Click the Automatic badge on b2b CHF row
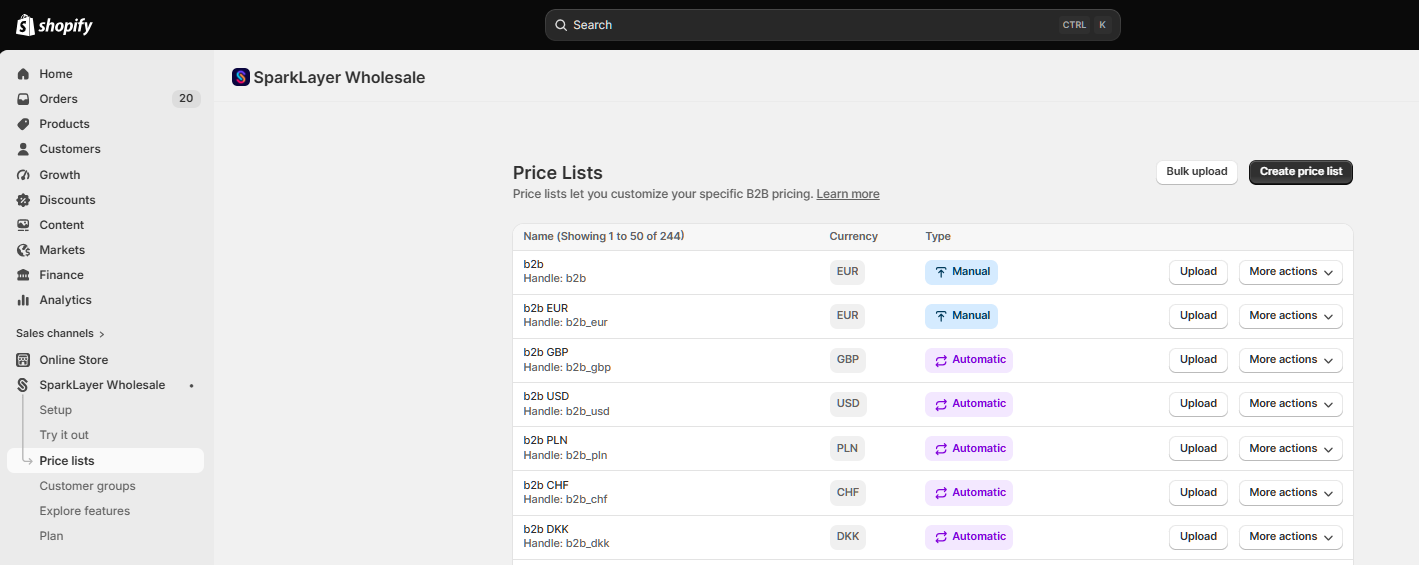Screen dimensions: 1419x565 click(969, 493)
